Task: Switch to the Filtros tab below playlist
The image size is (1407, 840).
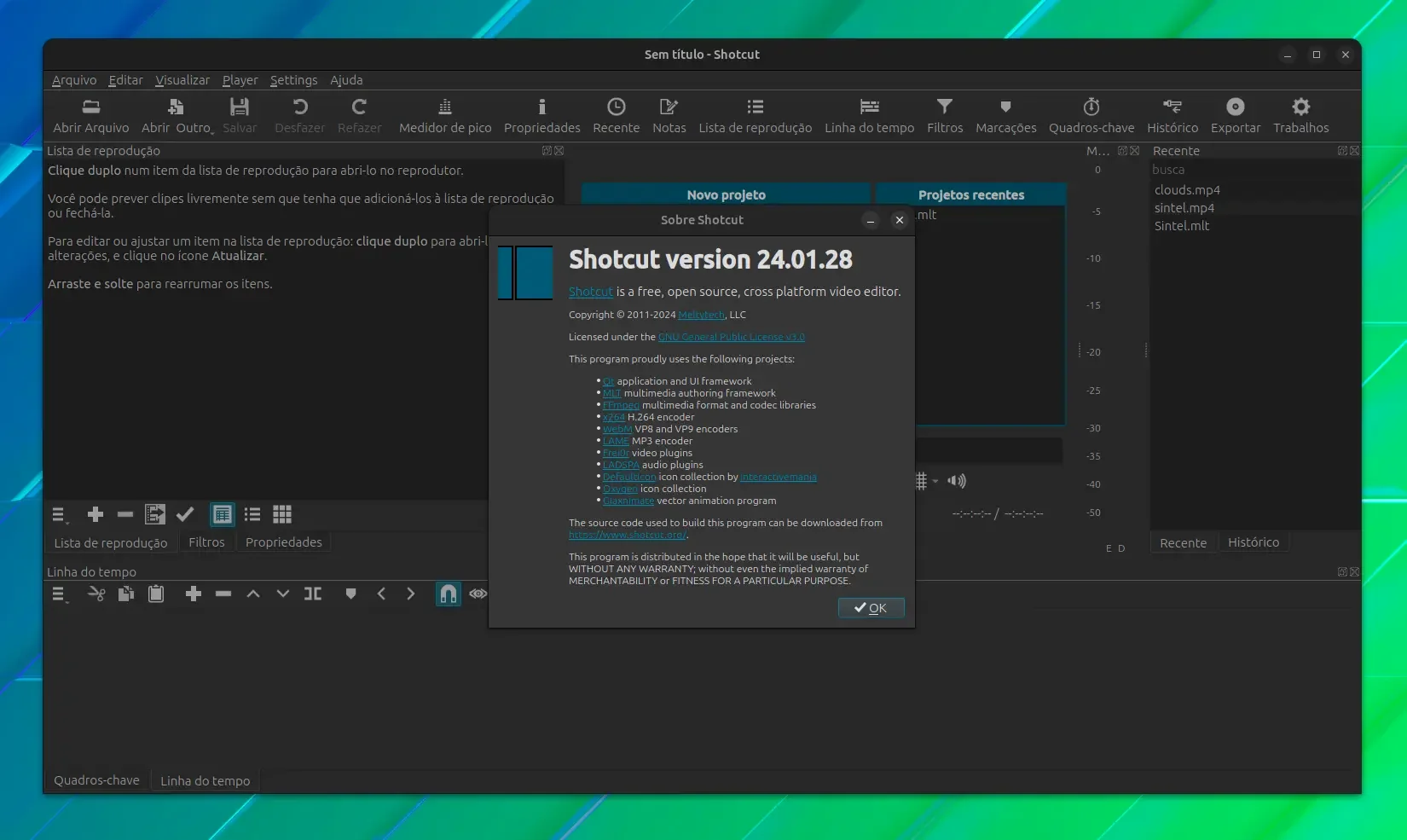Action: click(206, 542)
